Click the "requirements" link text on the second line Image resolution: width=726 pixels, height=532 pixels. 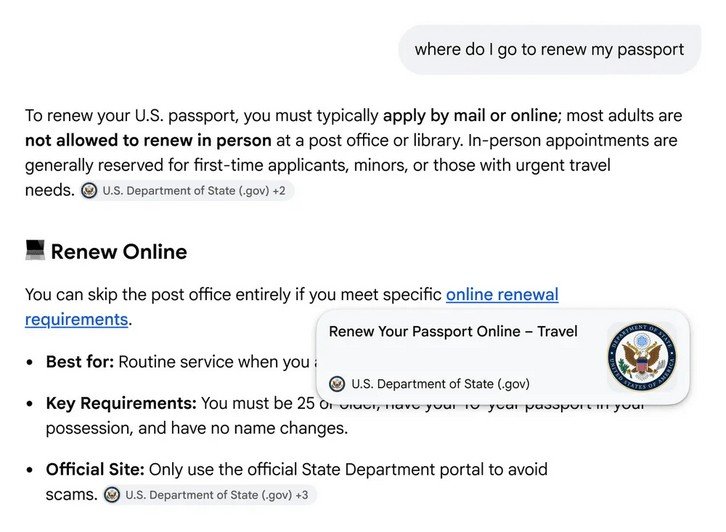[x=76, y=319]
